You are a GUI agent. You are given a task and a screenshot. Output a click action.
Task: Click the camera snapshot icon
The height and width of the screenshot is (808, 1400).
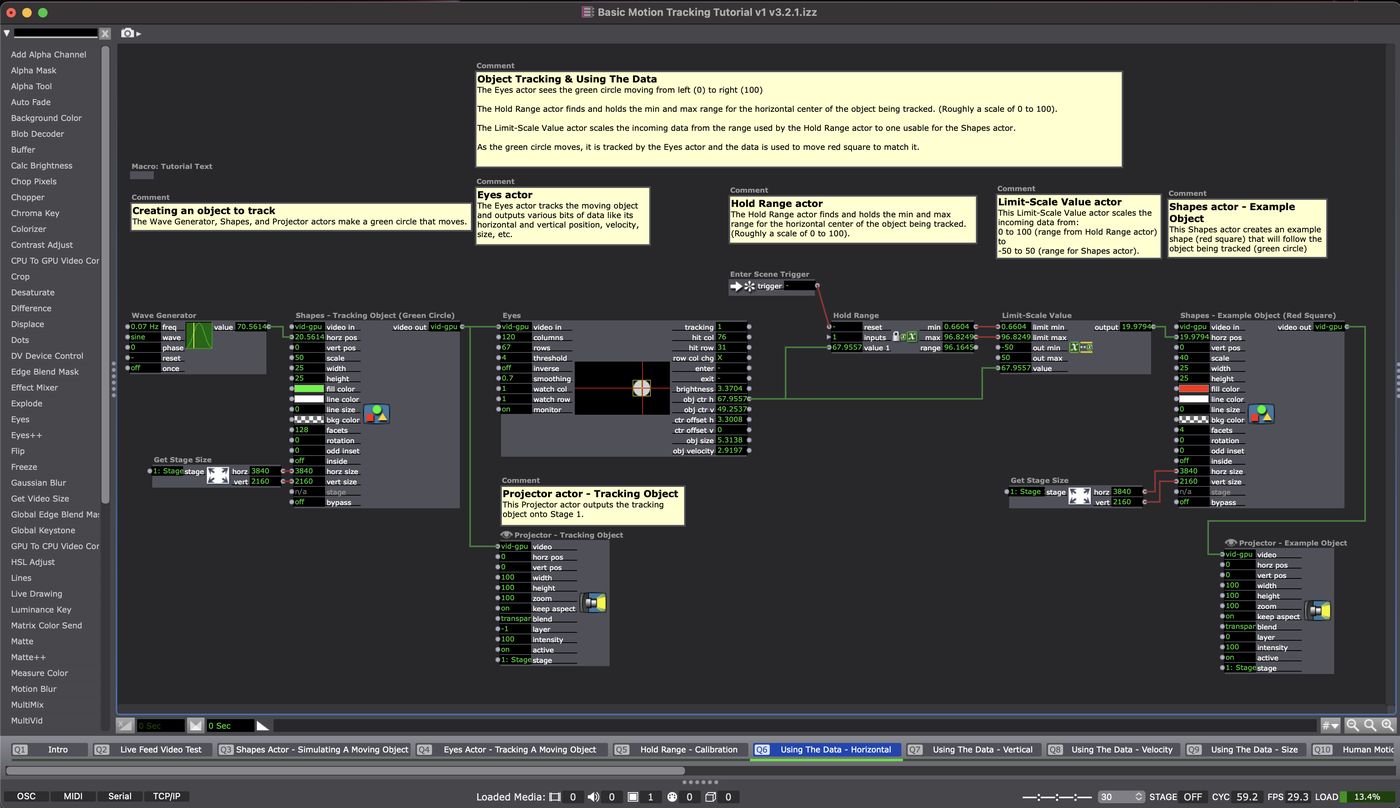[127, 33]
